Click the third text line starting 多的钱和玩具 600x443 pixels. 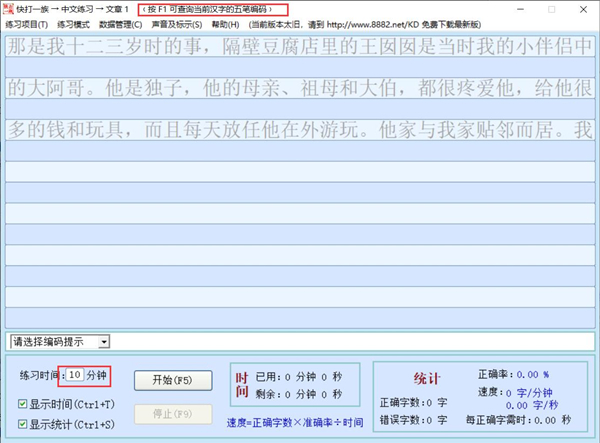pos(299,129)
